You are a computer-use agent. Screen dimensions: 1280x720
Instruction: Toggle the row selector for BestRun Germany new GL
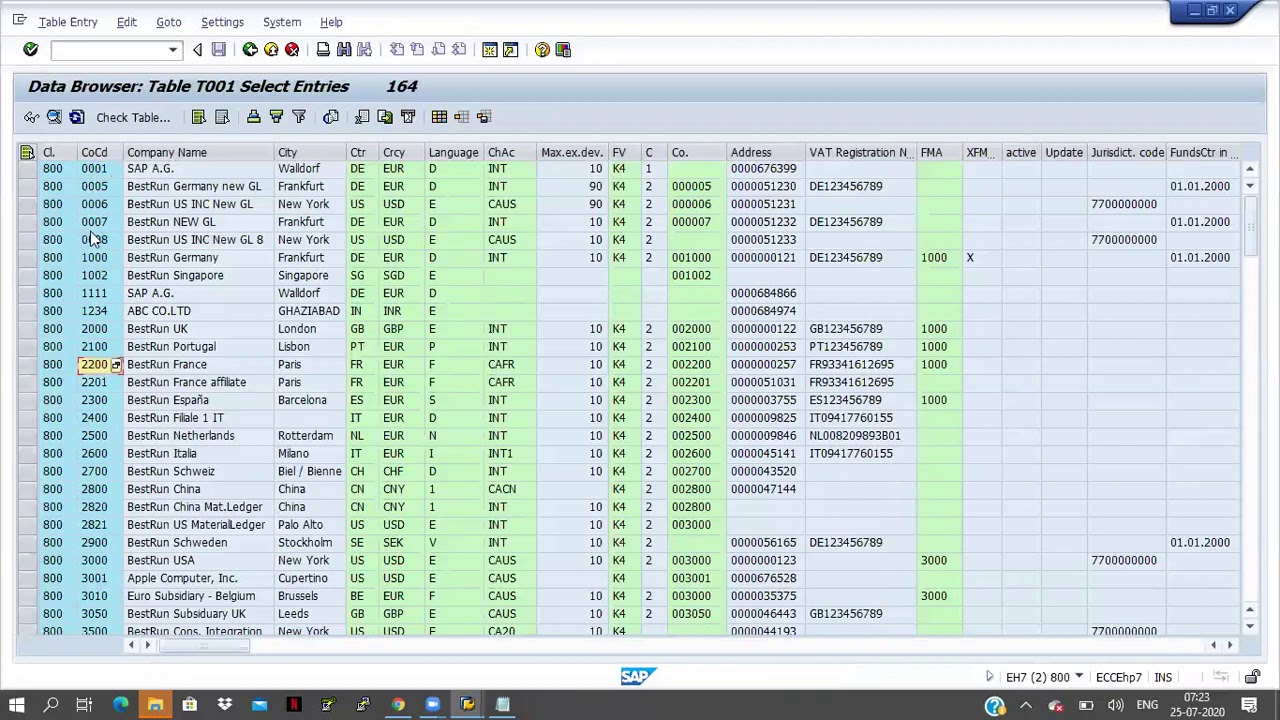coord(27,187)
